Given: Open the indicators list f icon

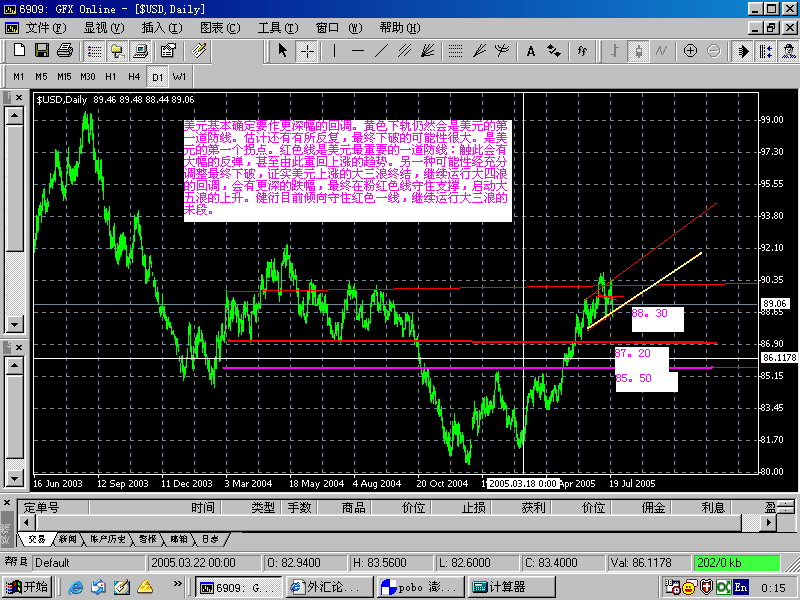Looking at the screenshot, I should [582, 51].
